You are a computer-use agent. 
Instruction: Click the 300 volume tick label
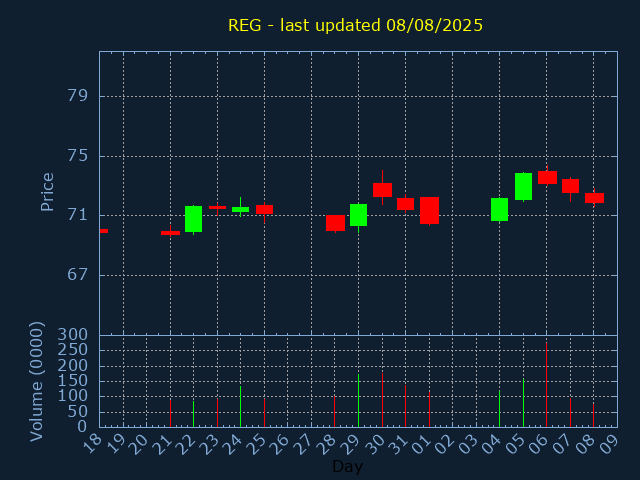pyautogui.click(x=73, y=335)
